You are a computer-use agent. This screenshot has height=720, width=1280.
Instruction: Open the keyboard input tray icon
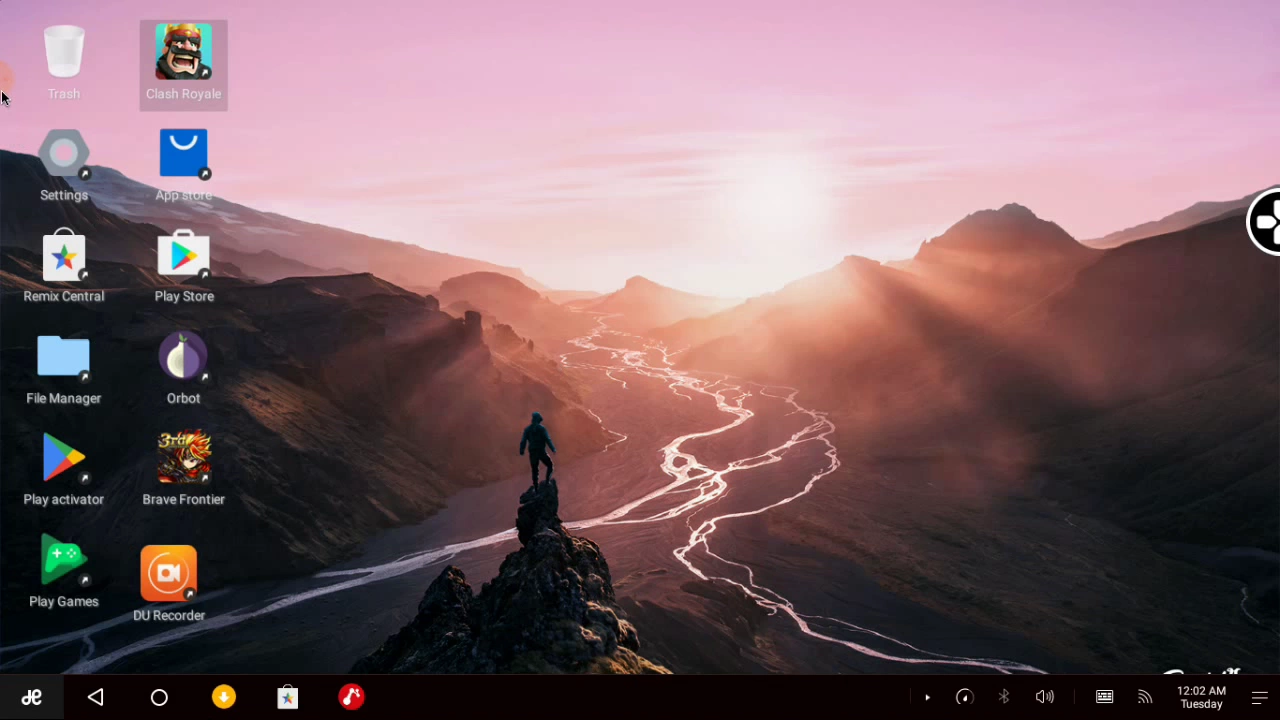(x=1105, y=697)
